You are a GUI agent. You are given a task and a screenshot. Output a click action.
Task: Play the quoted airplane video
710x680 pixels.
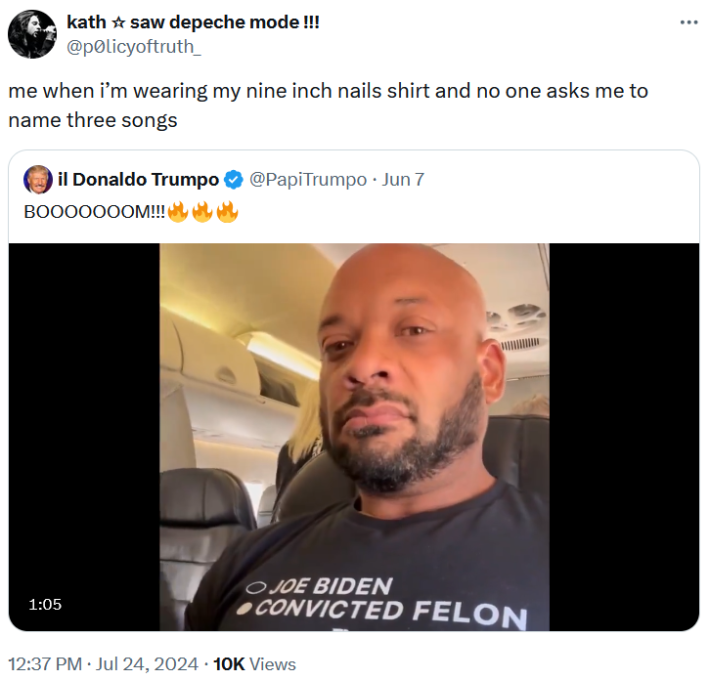354,437
